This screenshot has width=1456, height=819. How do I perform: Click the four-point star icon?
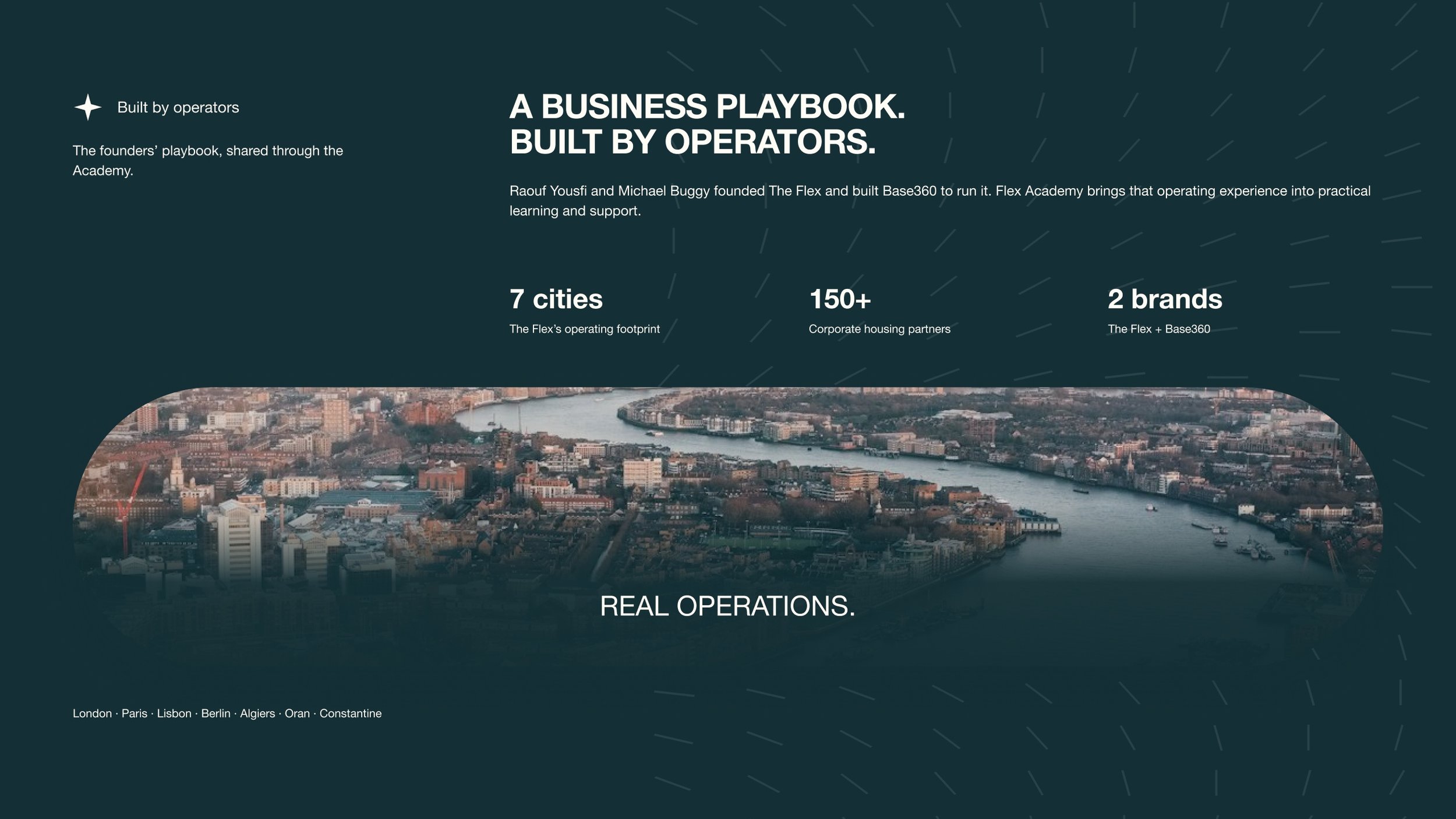pyautogui.click(x=88, y=107)
